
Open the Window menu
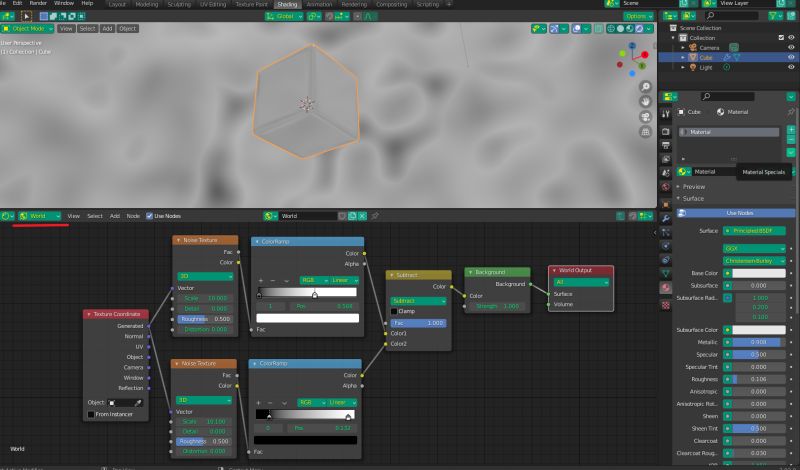tap(64, 3)
